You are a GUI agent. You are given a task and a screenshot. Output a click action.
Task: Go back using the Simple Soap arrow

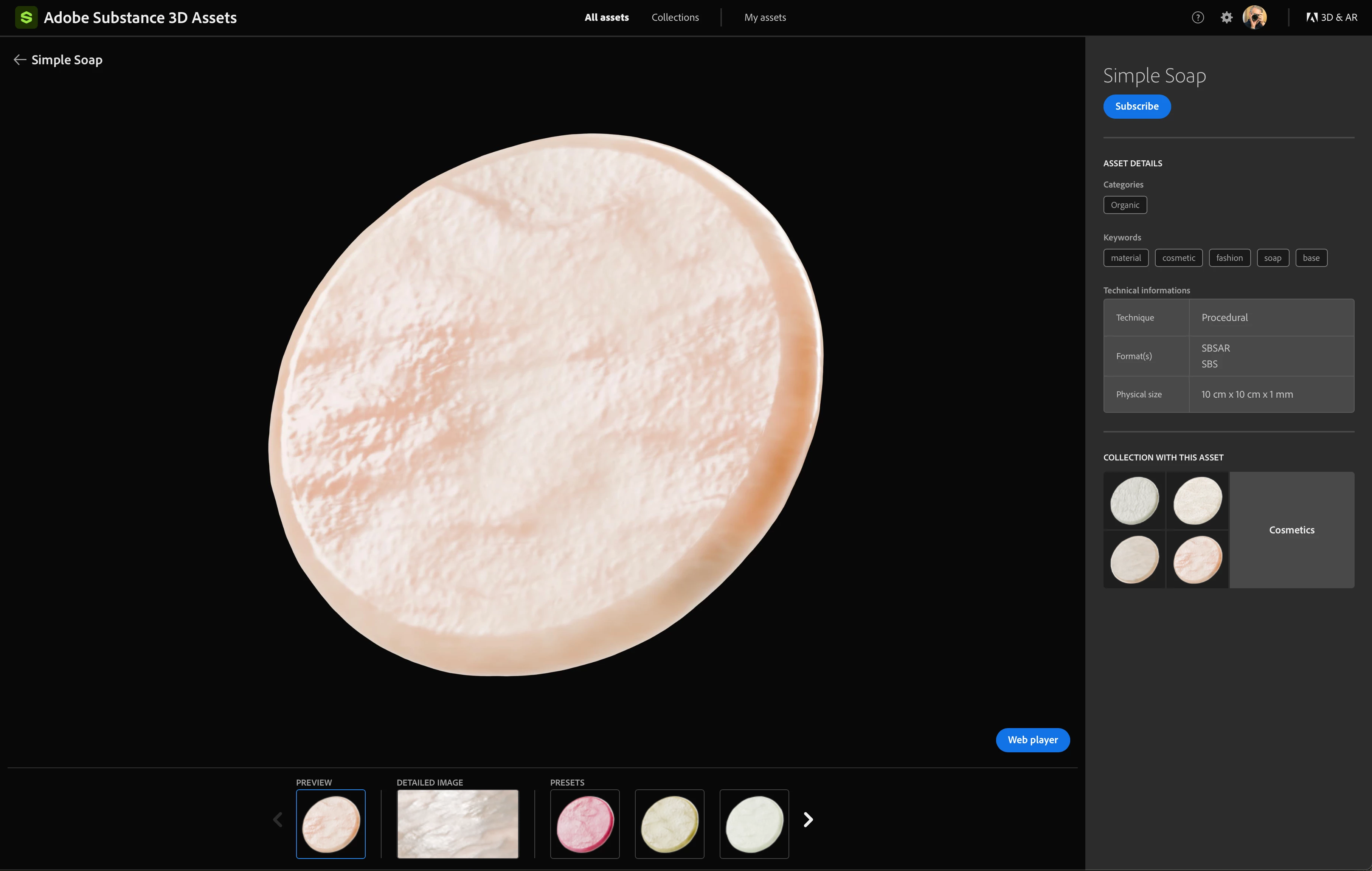point(20,60)
